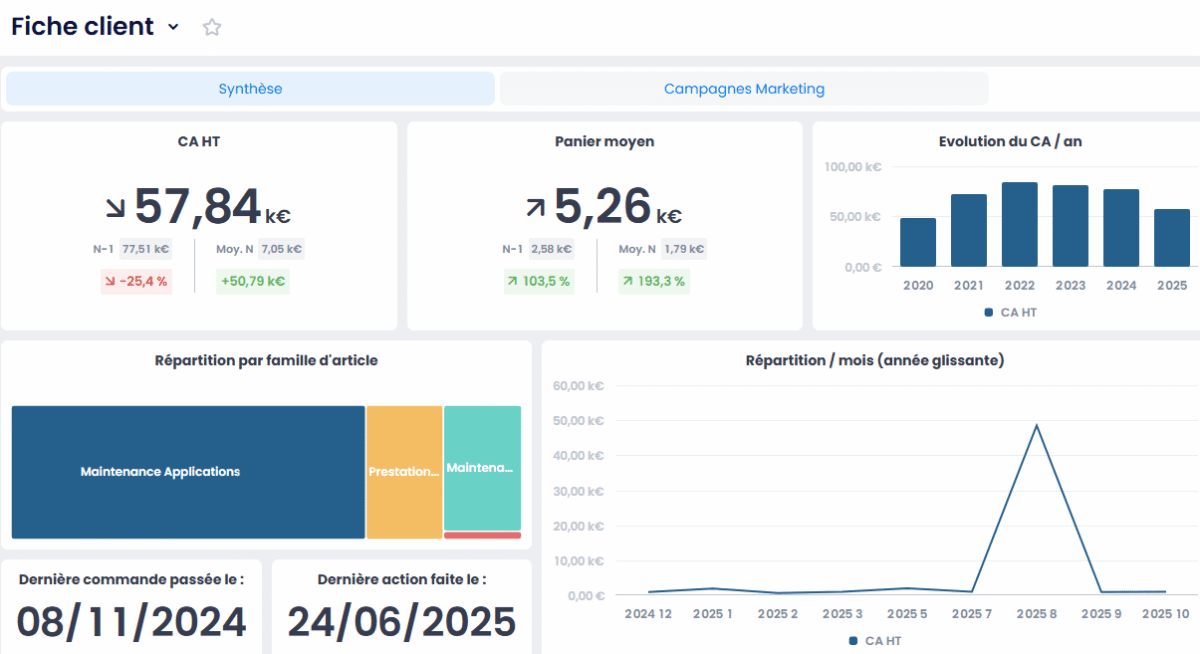Click the last order date 08/11/2024
Viewport: 1200px width, 654px height.
tap(131, 622)
